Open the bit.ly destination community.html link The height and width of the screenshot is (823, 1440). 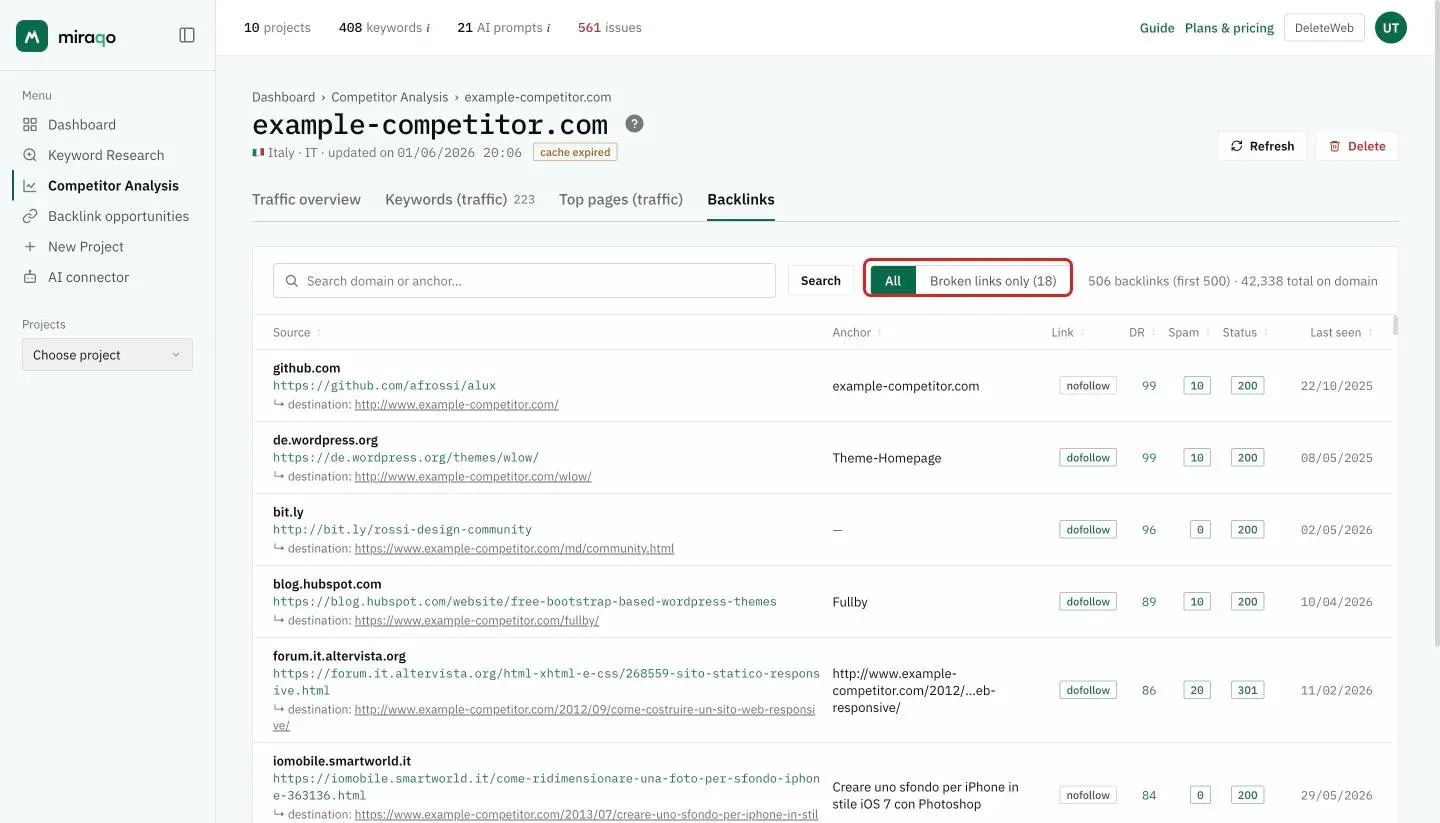click(514, 548)
